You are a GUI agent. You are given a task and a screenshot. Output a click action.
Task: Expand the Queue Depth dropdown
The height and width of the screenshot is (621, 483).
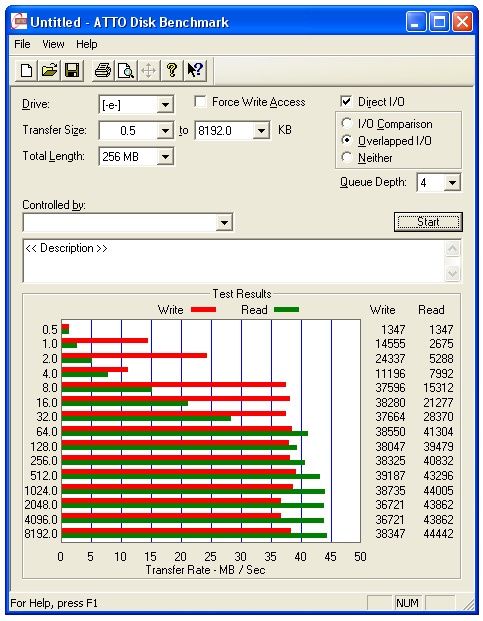[x=452, y=183]
